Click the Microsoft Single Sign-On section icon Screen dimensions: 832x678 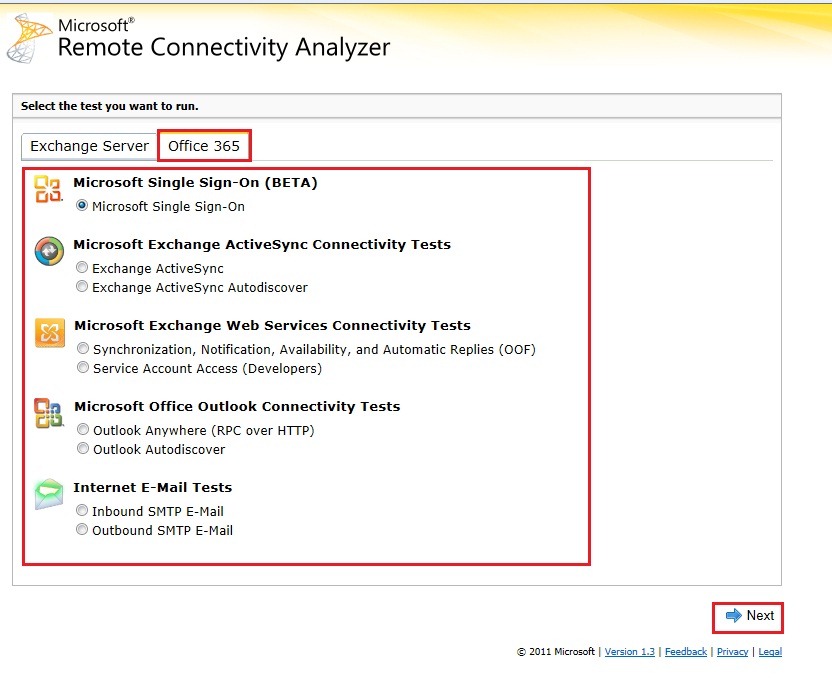[x=48, y=188]
